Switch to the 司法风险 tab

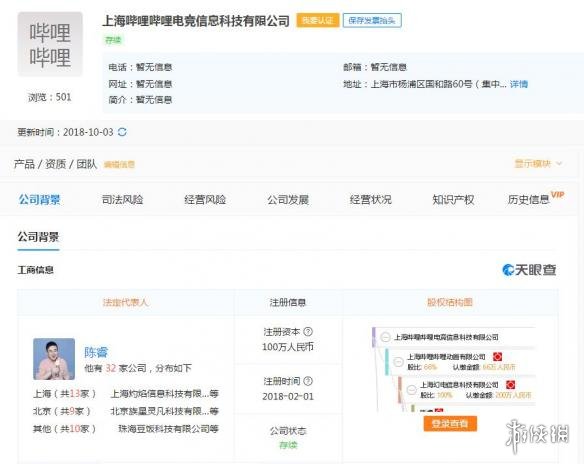coord(122,200)
